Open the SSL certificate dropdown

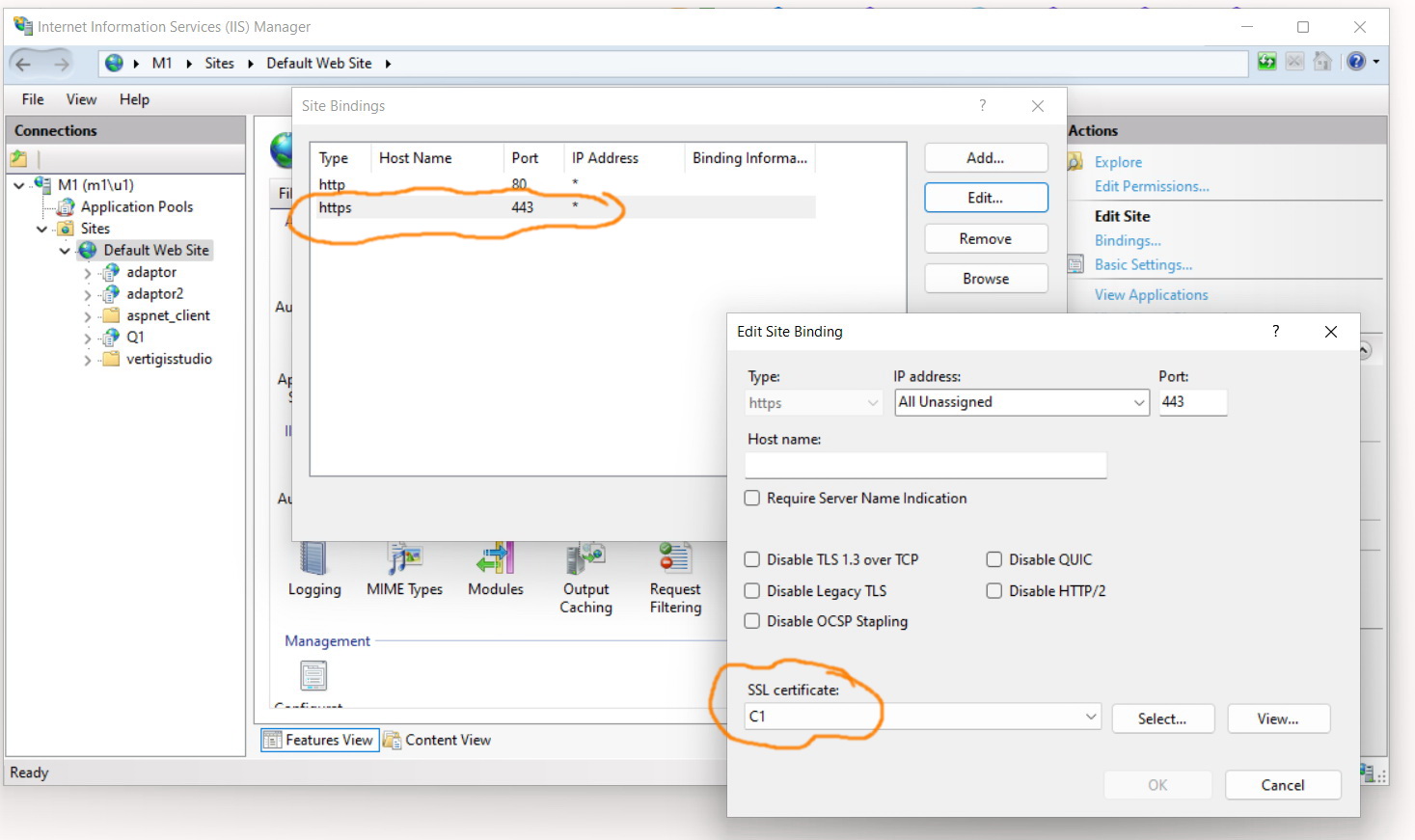pos(1091,717)
